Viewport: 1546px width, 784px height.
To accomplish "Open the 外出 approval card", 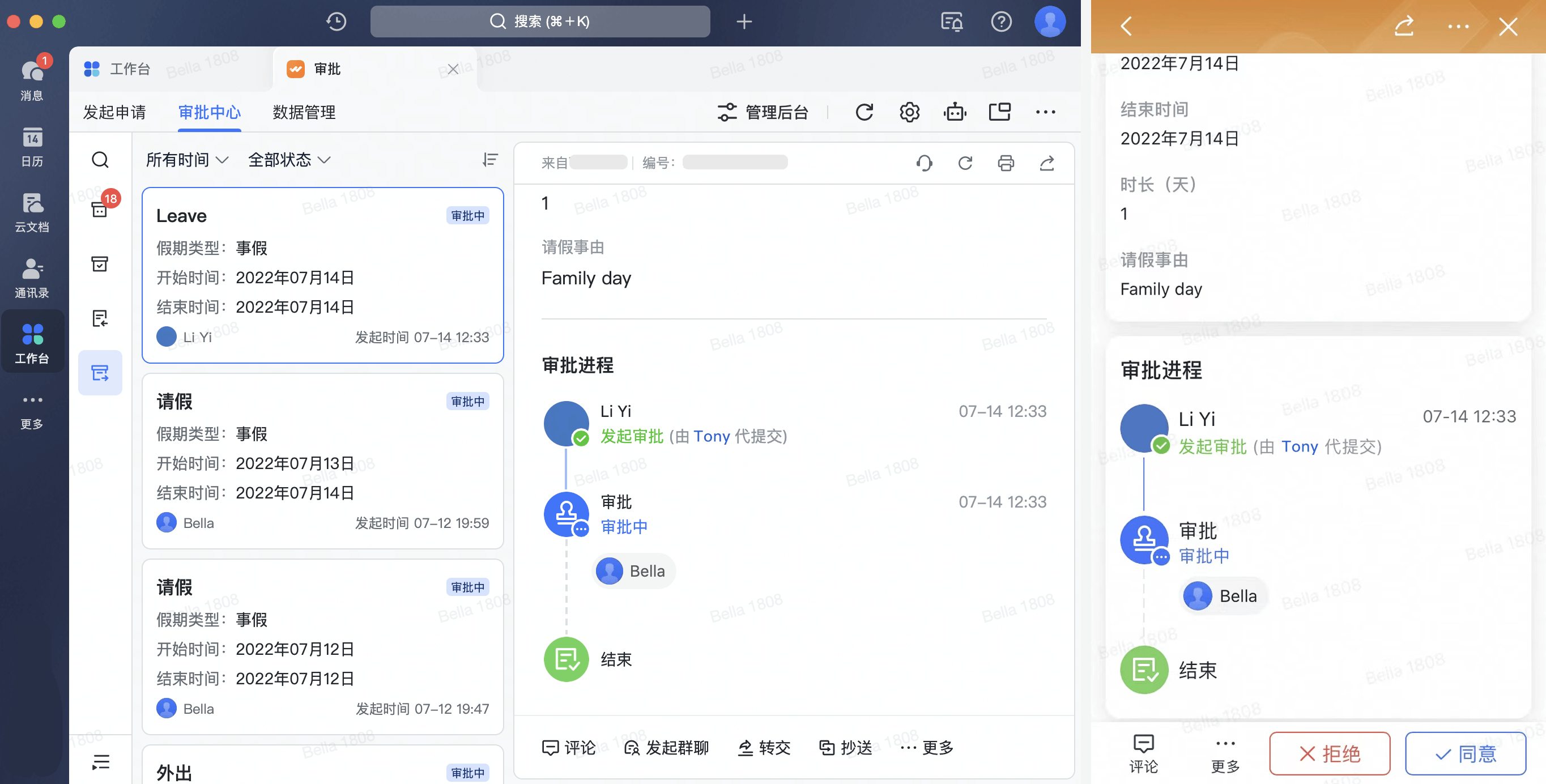I will (322, 765).
